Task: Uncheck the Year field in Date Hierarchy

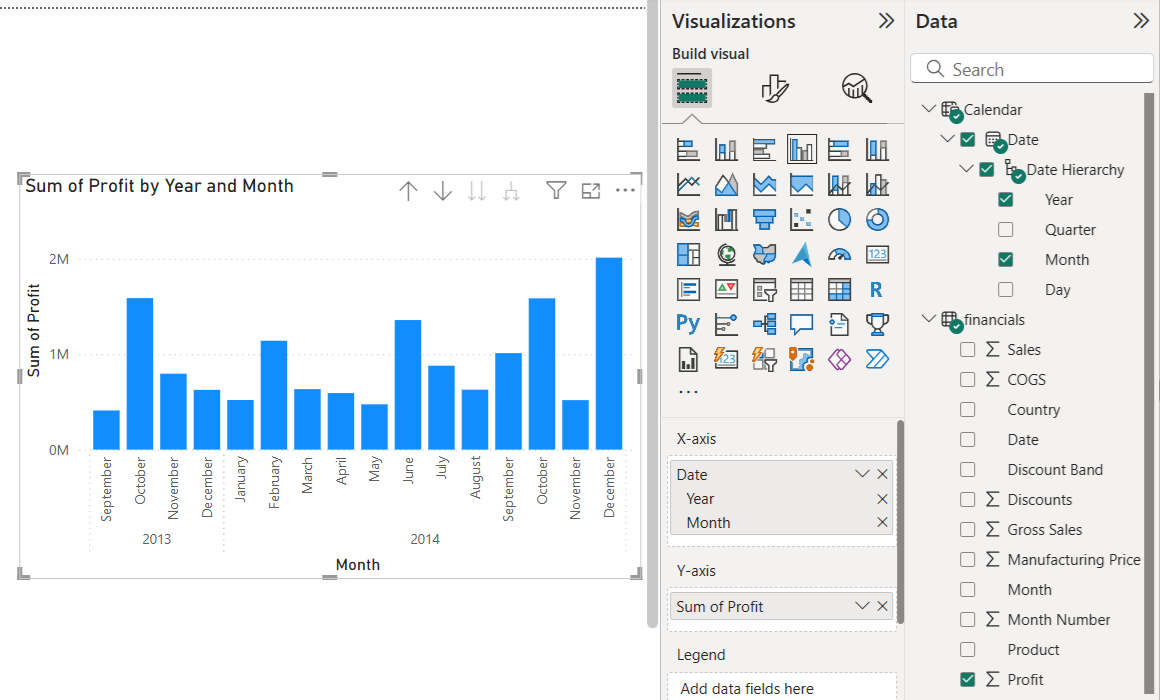Action: click(1005, 200)
